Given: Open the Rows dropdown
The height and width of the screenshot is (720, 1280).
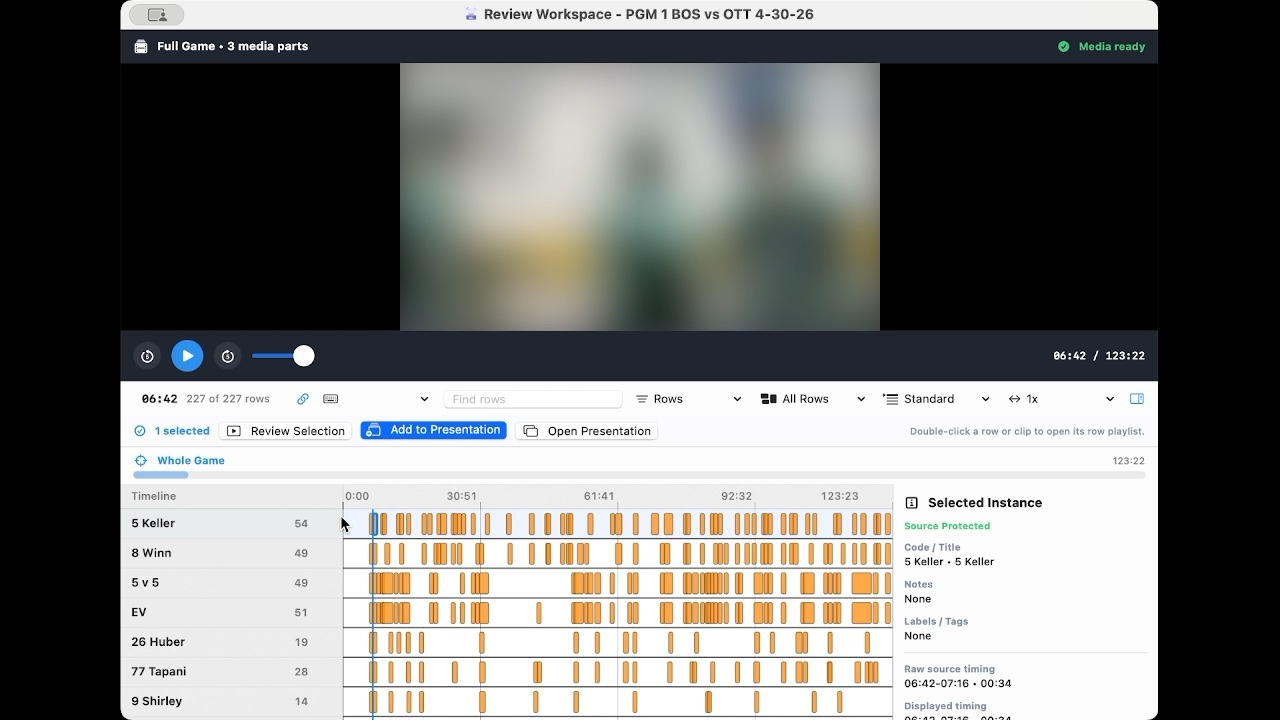Looking at the screenshot, I should coord(689,399).
